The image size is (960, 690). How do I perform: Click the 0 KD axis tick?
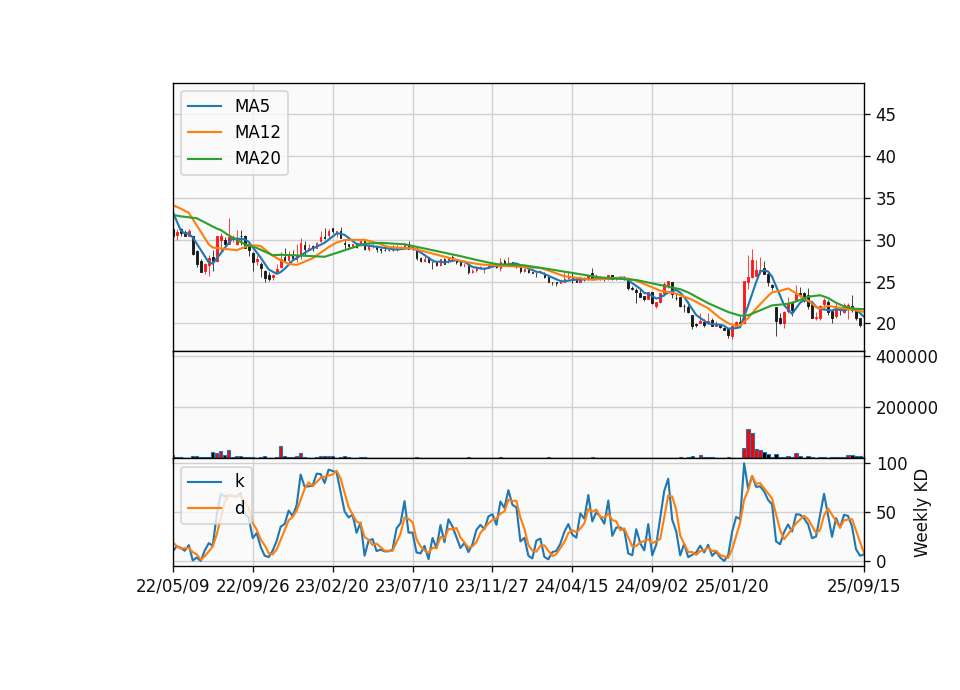pos(880,561)
